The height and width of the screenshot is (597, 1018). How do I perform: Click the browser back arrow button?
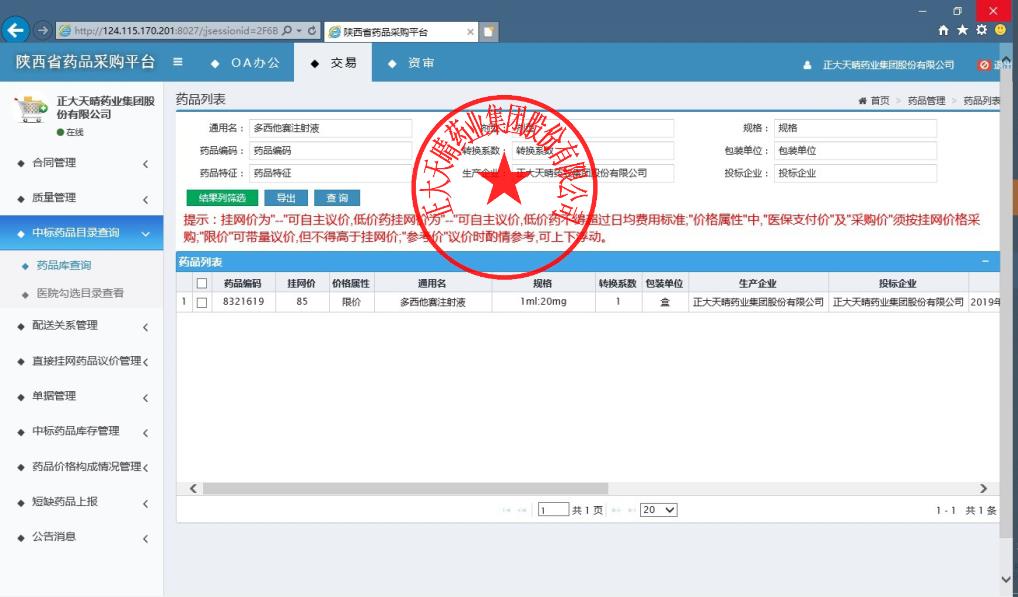pos(16,30)
